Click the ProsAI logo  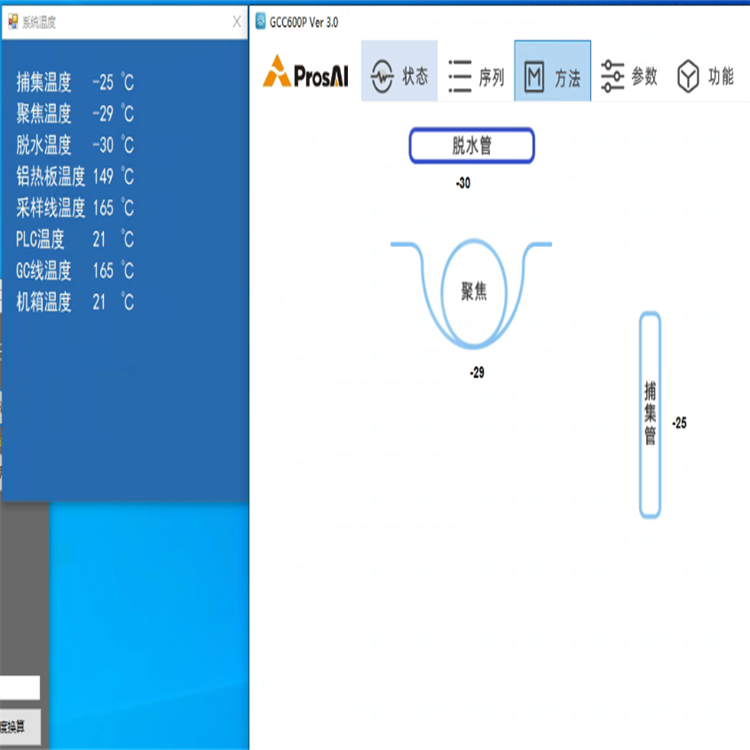(x=306, y=73)
